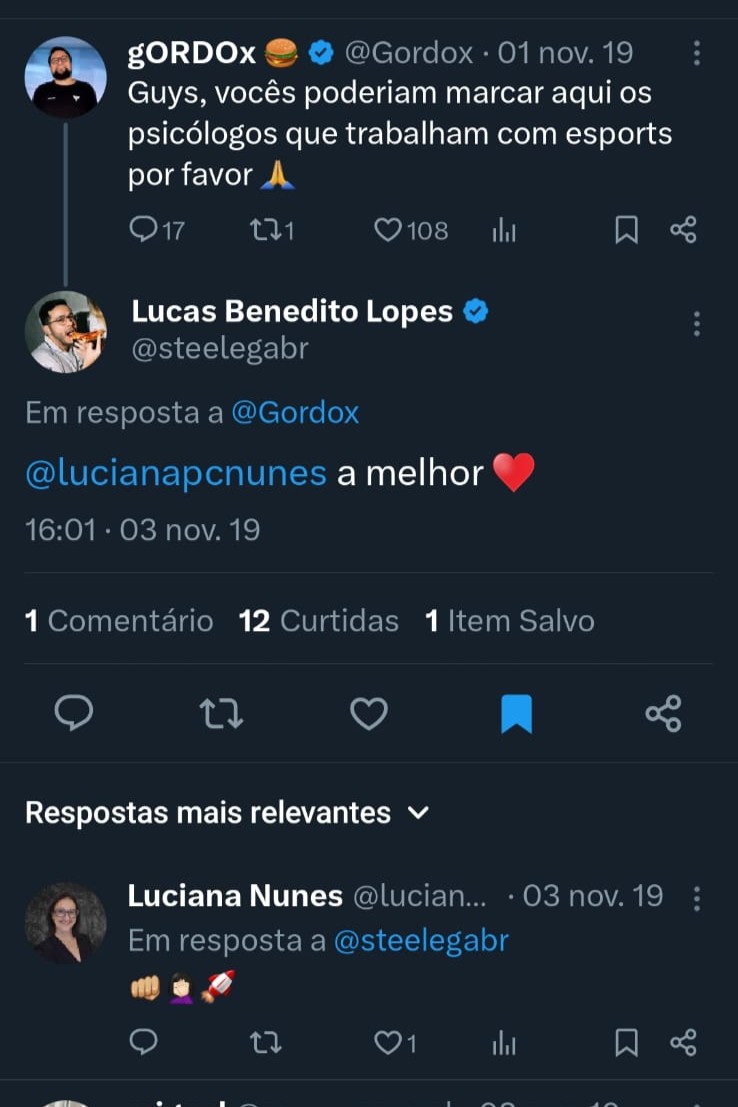Image resolution: width=738 pixels, height=1107 pixels.
Task: Open more options for gORDOx's tweet
Action: 697,53
